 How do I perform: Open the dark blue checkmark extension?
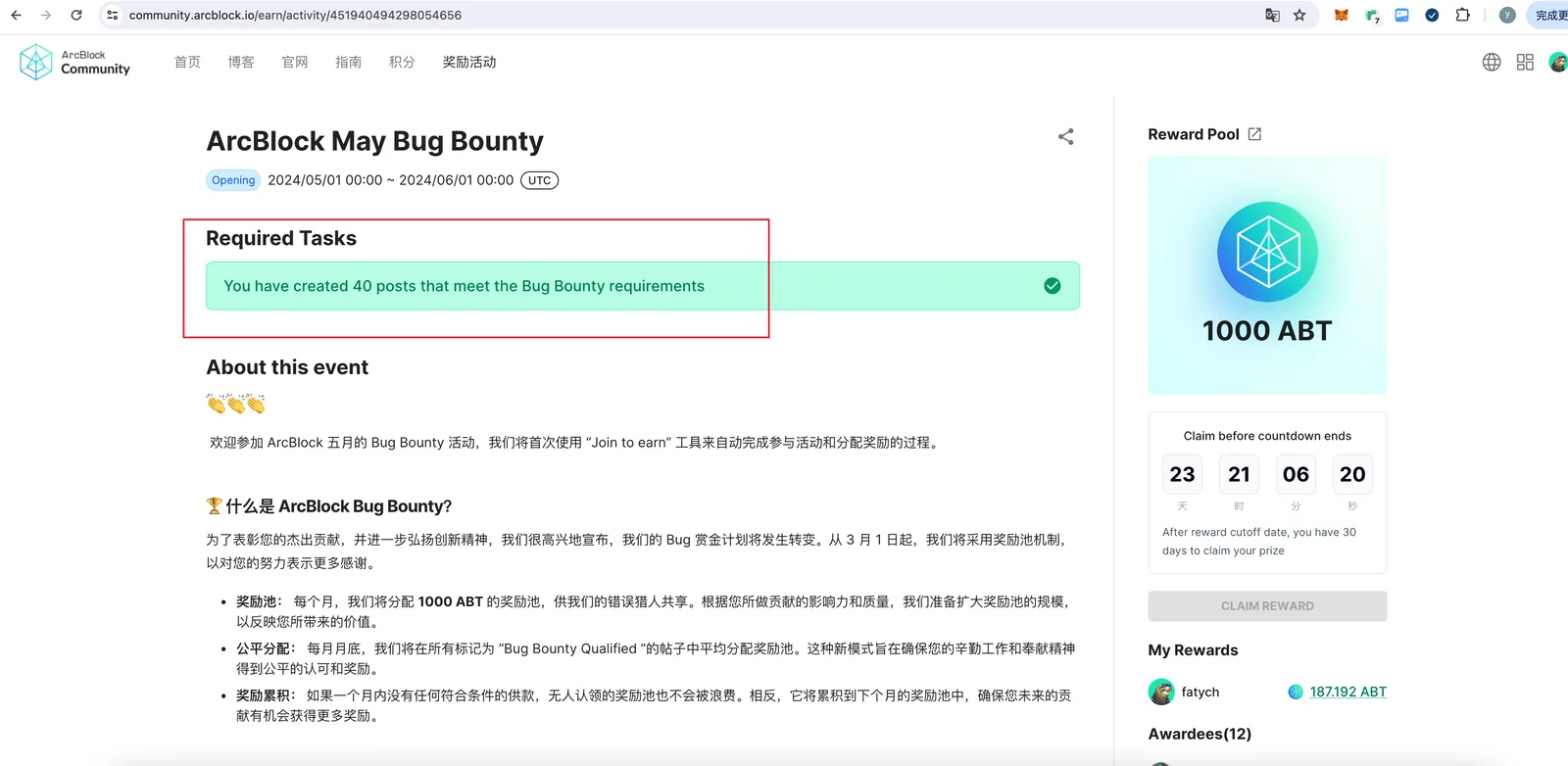click(1432, 15)
